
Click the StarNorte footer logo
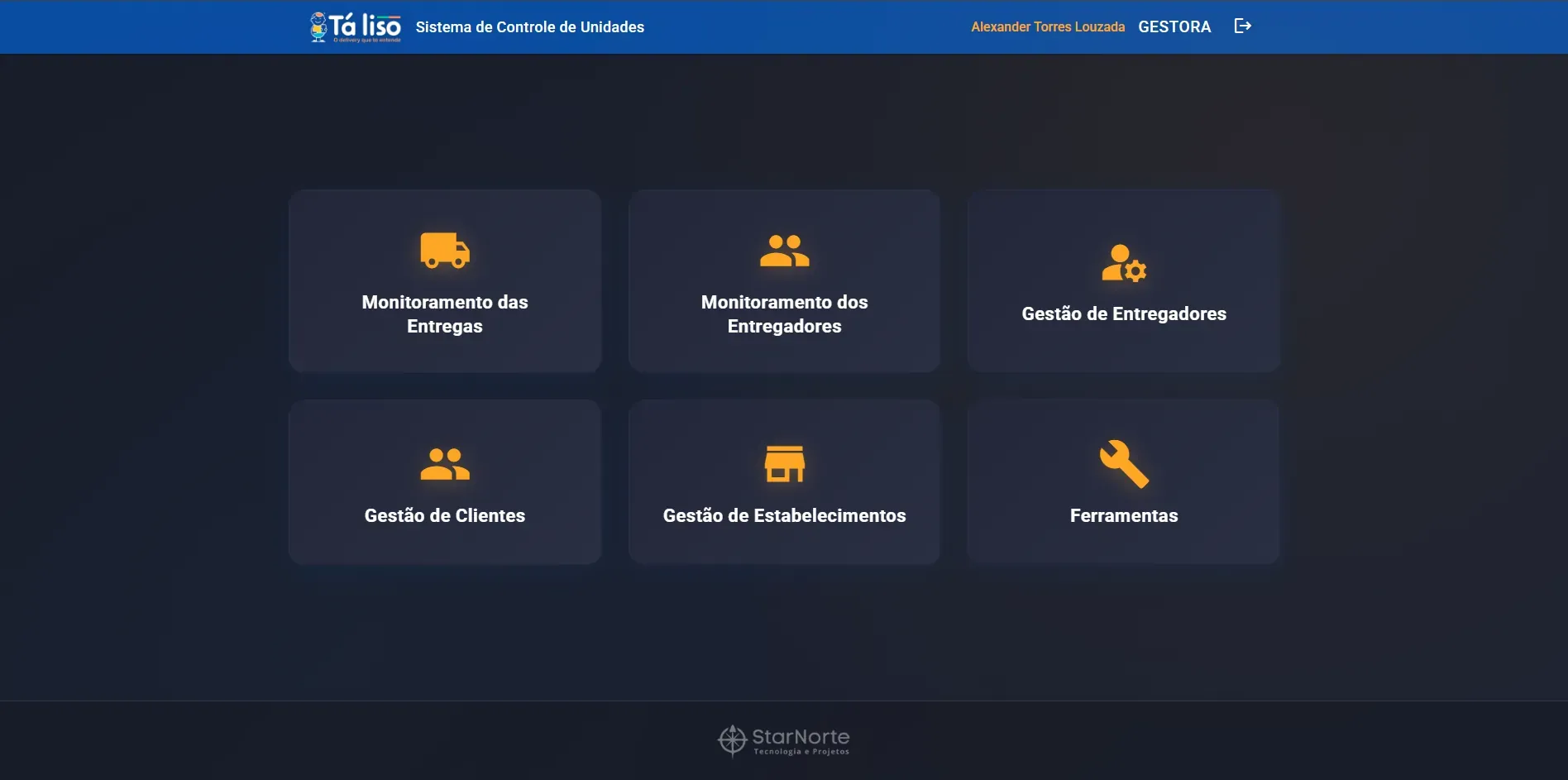coord(783,740)
